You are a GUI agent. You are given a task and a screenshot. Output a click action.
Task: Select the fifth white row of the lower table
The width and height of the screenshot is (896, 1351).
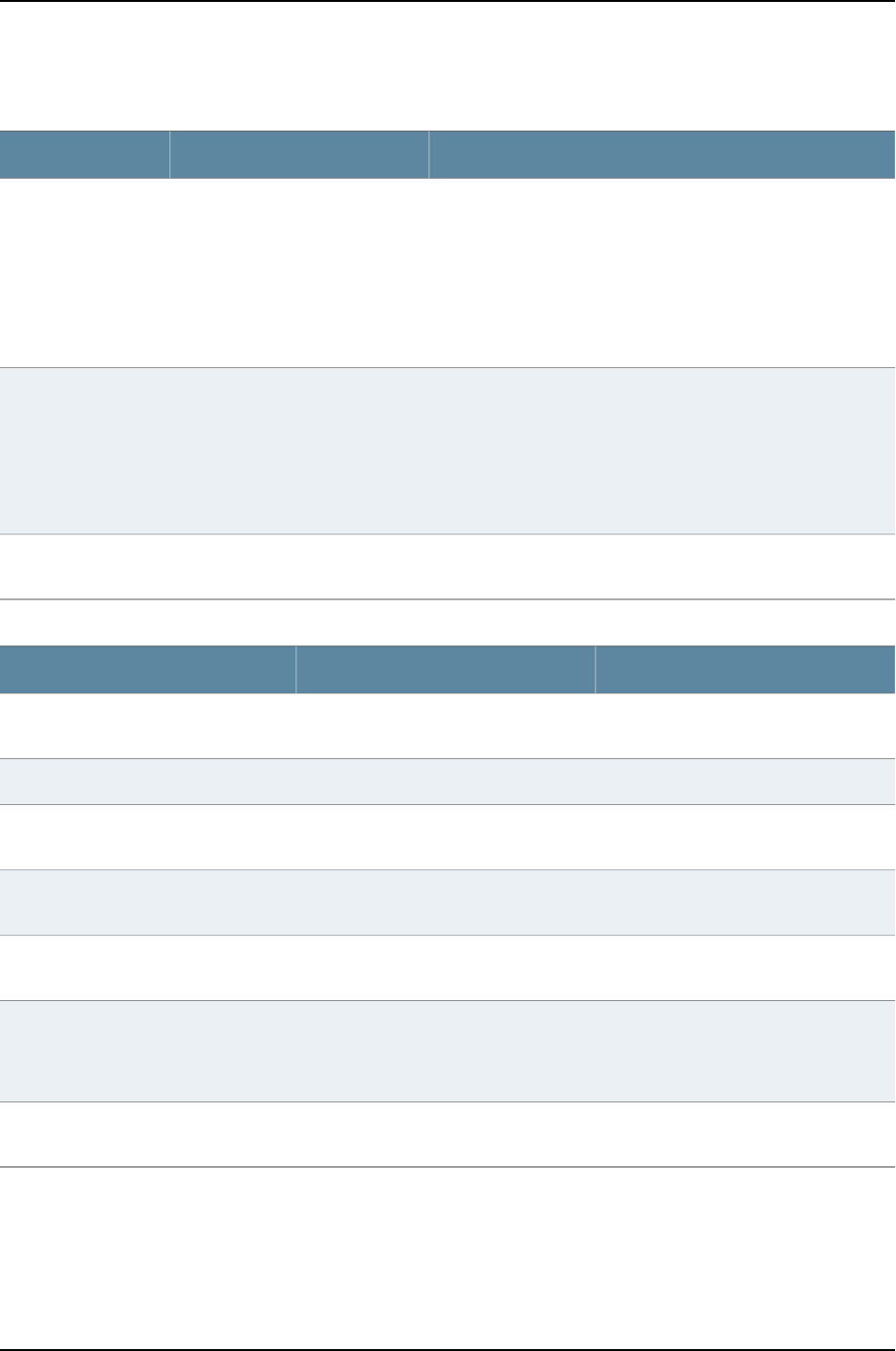pos(448,968)
